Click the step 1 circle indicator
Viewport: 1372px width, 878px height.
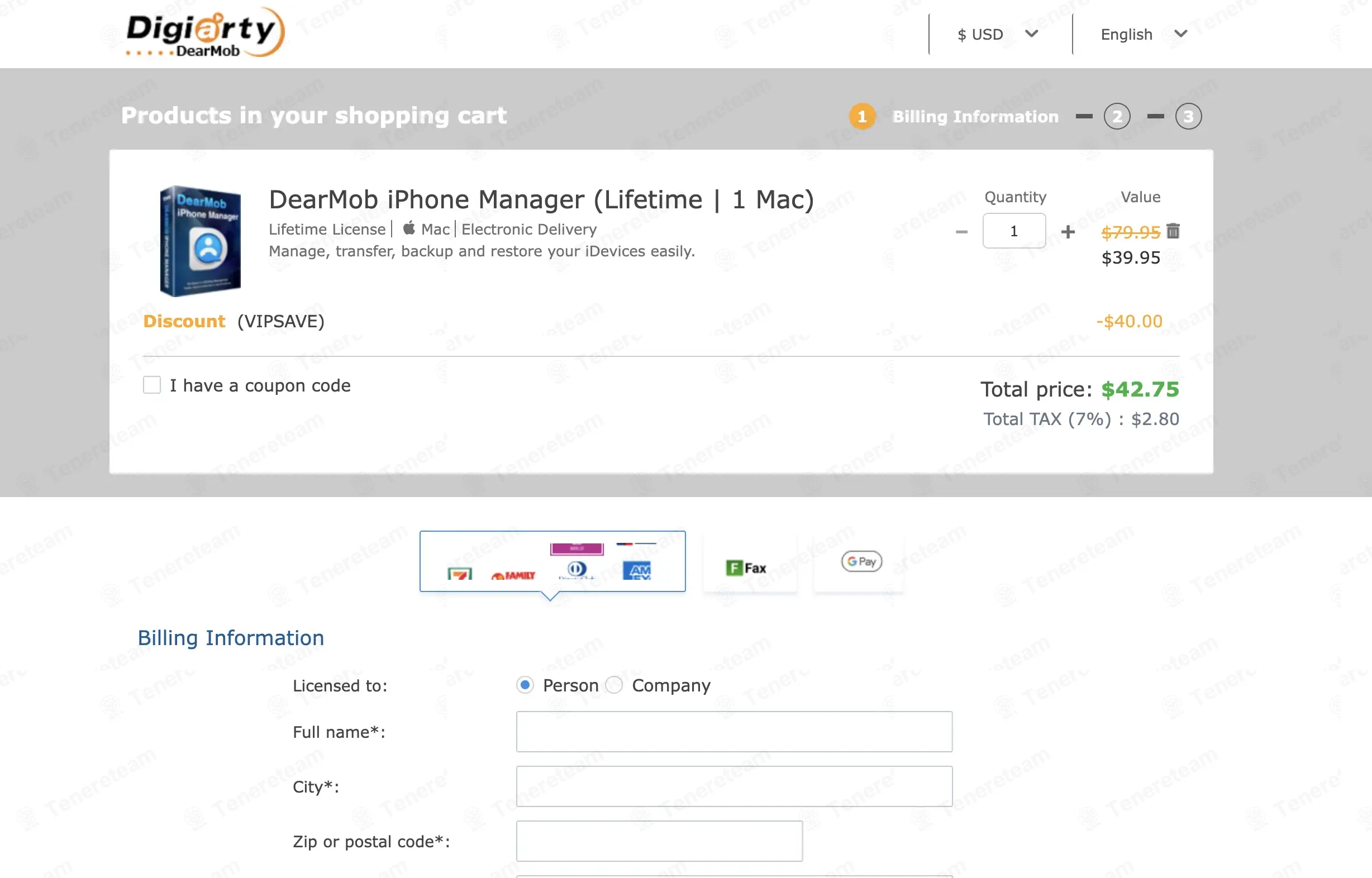click(861, 116)
